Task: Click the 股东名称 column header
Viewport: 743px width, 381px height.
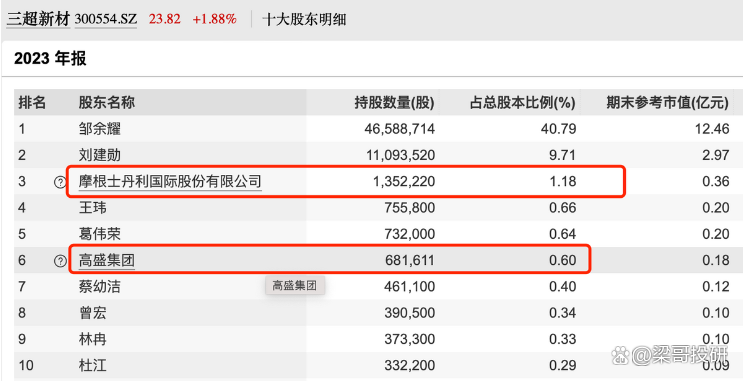Action: click(x=107, y=102)
